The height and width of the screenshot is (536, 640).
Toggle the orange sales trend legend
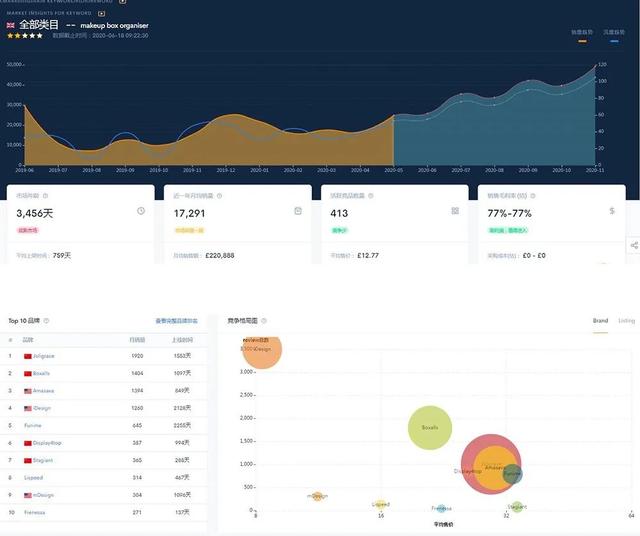click(582, 36)
